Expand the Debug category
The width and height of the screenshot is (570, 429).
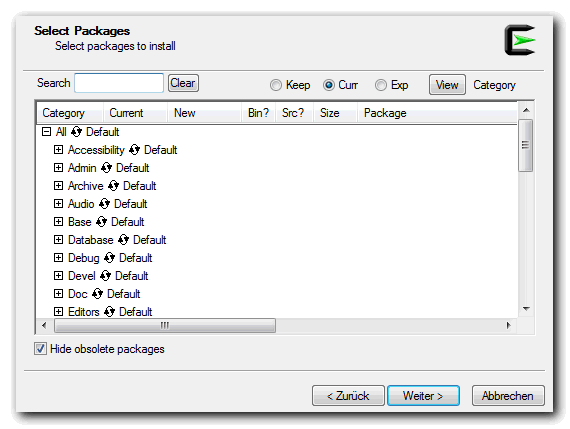pyautogui.click(x=58, y=257)
